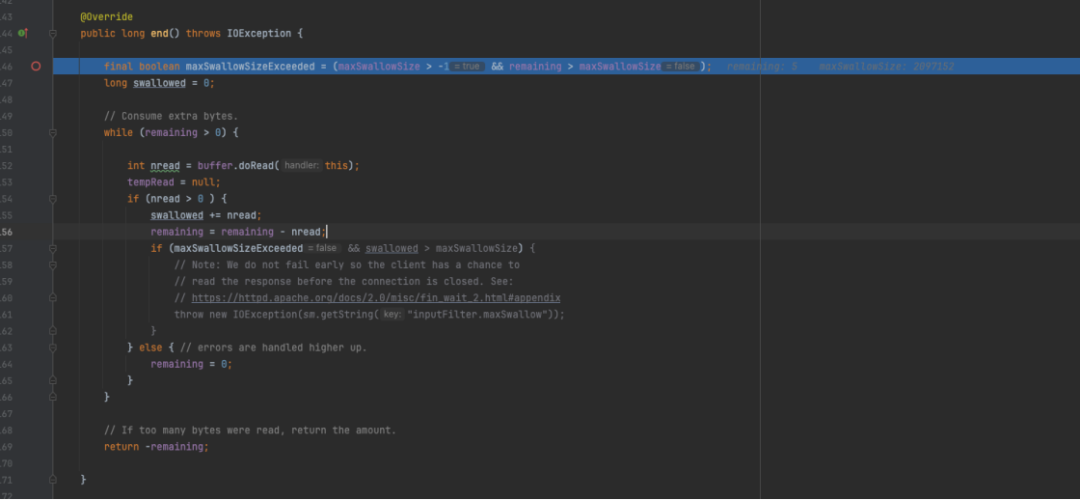Click IOException in the throws clause

pyautogui.click(x=259, y=33)
